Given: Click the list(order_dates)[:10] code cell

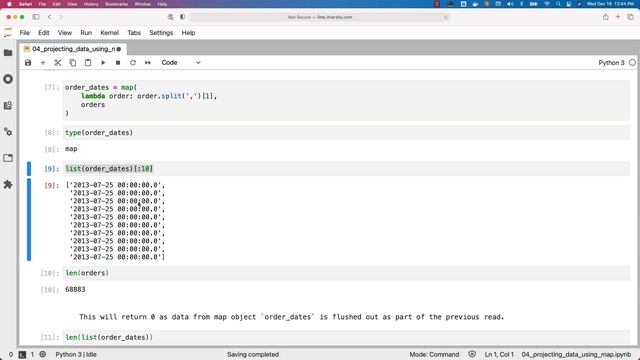Looking at the screenshot, I should [346, 169].
